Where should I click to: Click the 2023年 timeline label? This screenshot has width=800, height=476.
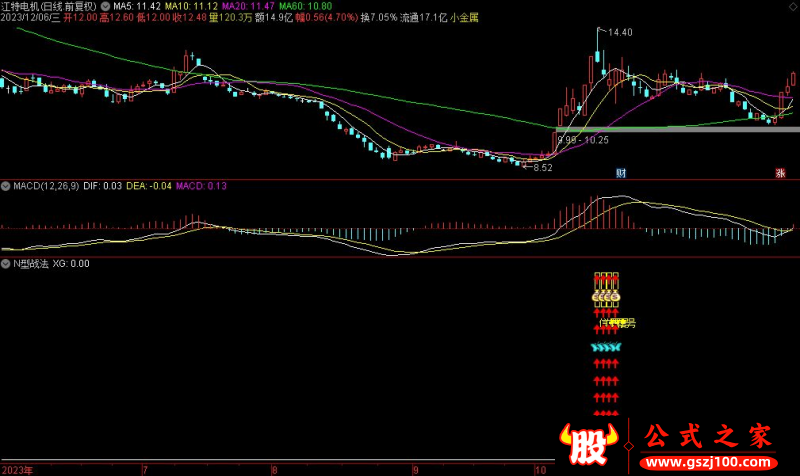click(18, 469)
